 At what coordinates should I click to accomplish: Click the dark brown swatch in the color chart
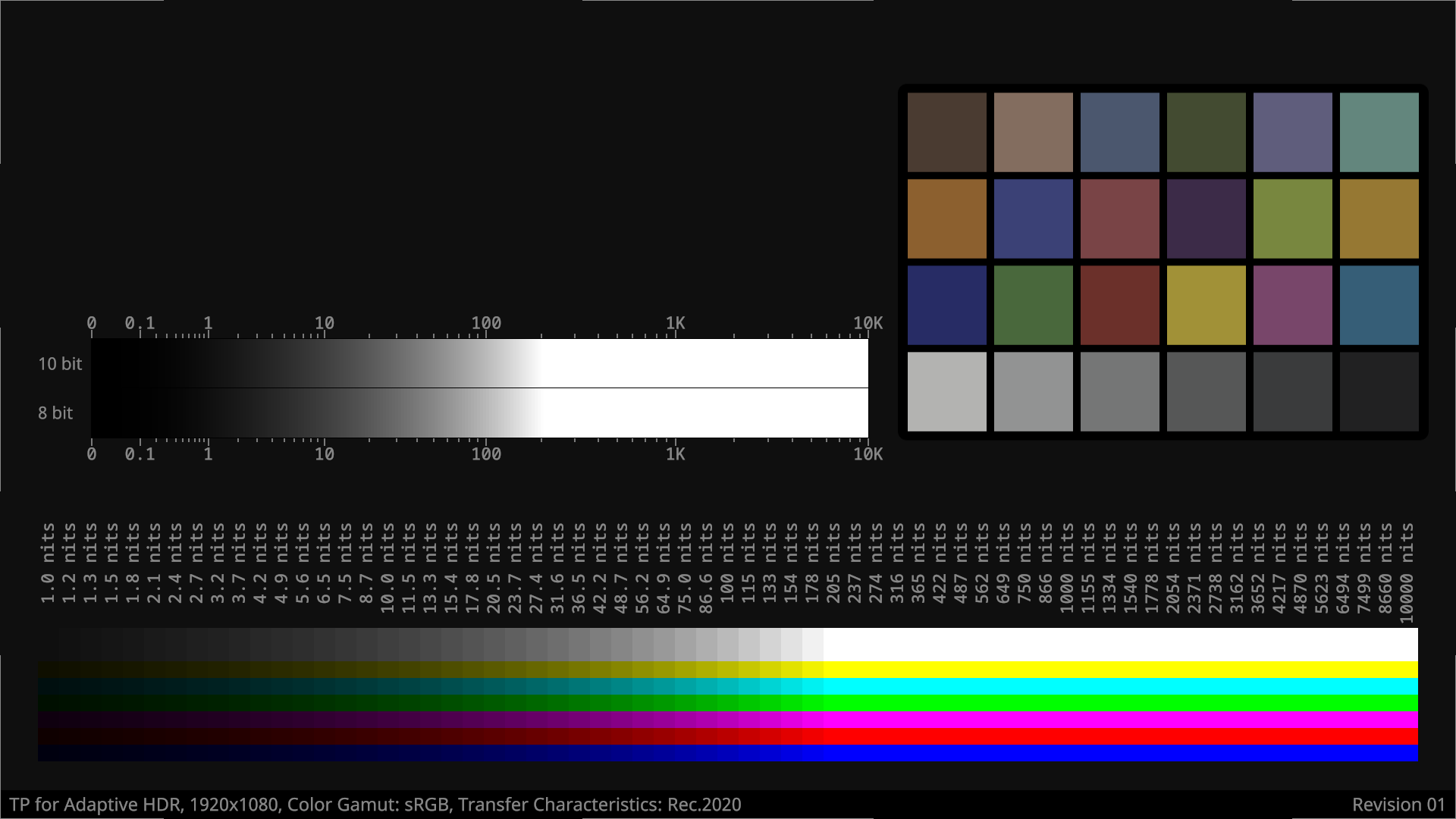pos(946,132)
